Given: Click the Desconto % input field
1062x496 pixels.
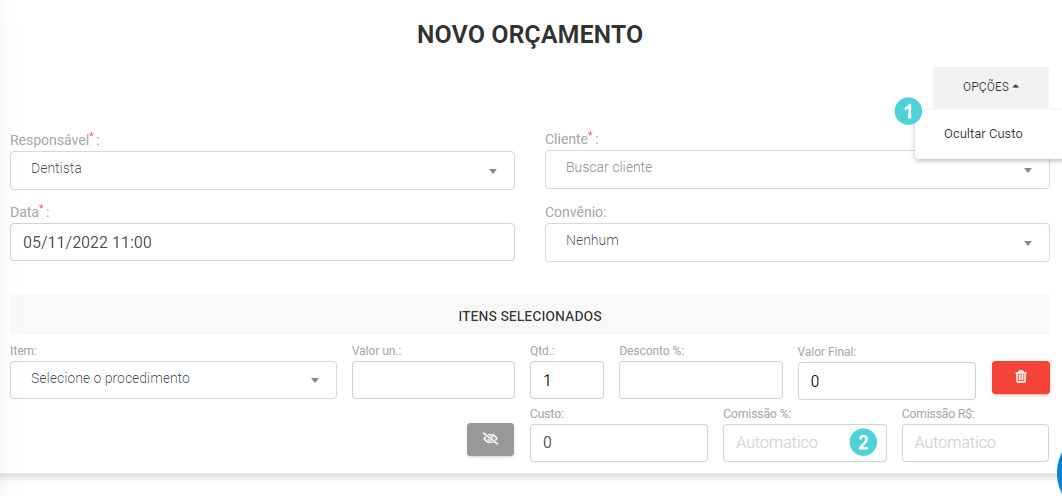Looking at the screenshot, I should coord(701,379).
